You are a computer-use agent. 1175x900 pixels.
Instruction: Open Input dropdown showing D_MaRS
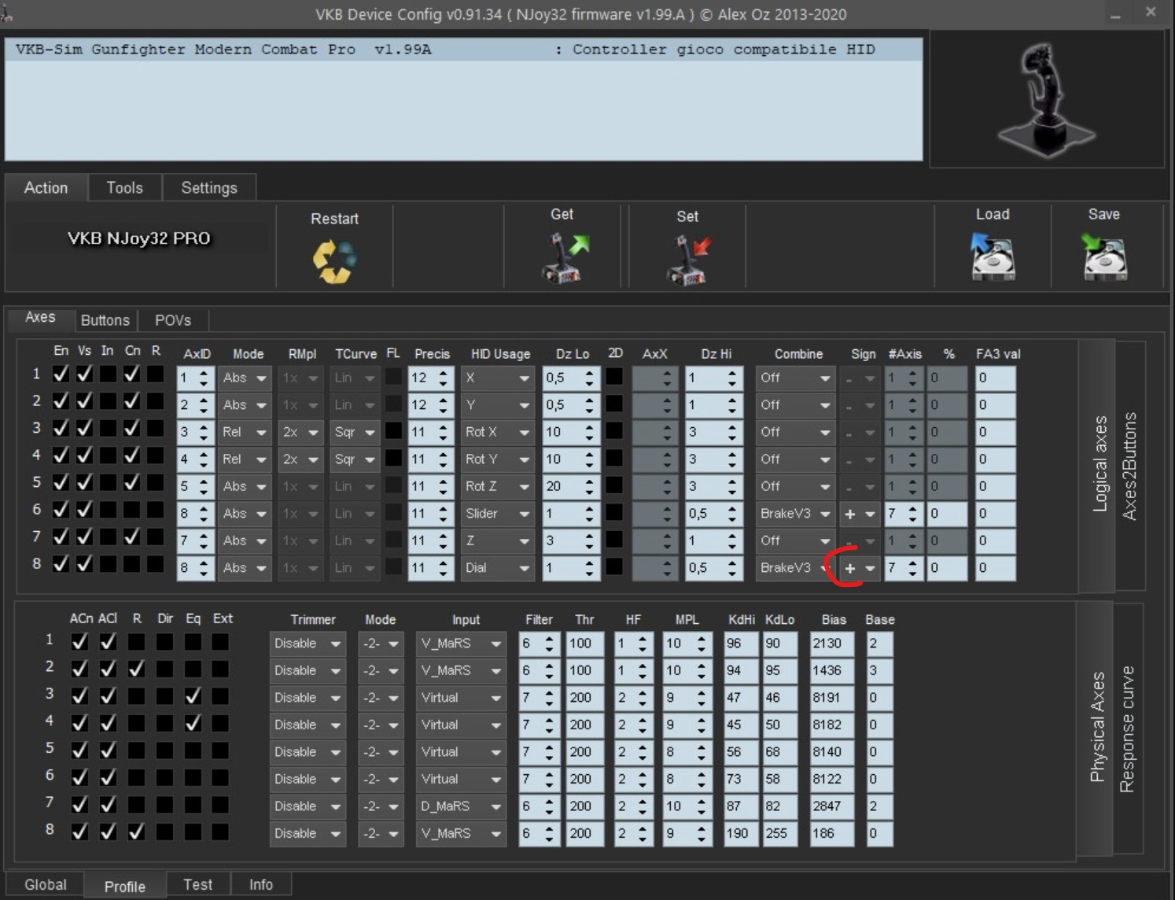[x=460, y=806]
